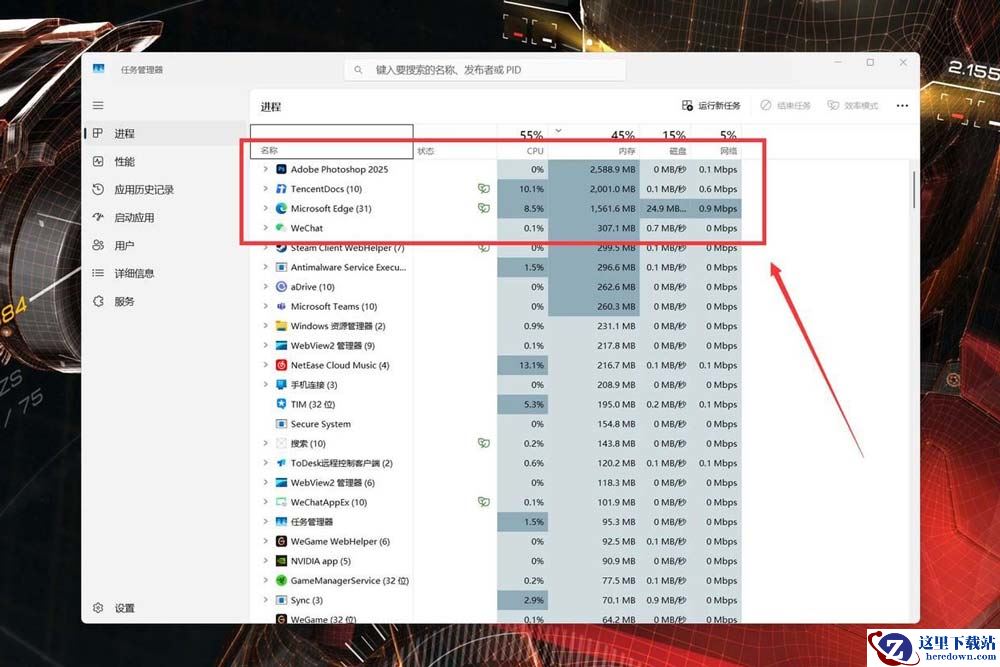This screenshot has width=1000, height=667.
Task: Select the 13.1% CPU cell of NetEase
Action: pyautogui.click(x=522, y=365)
